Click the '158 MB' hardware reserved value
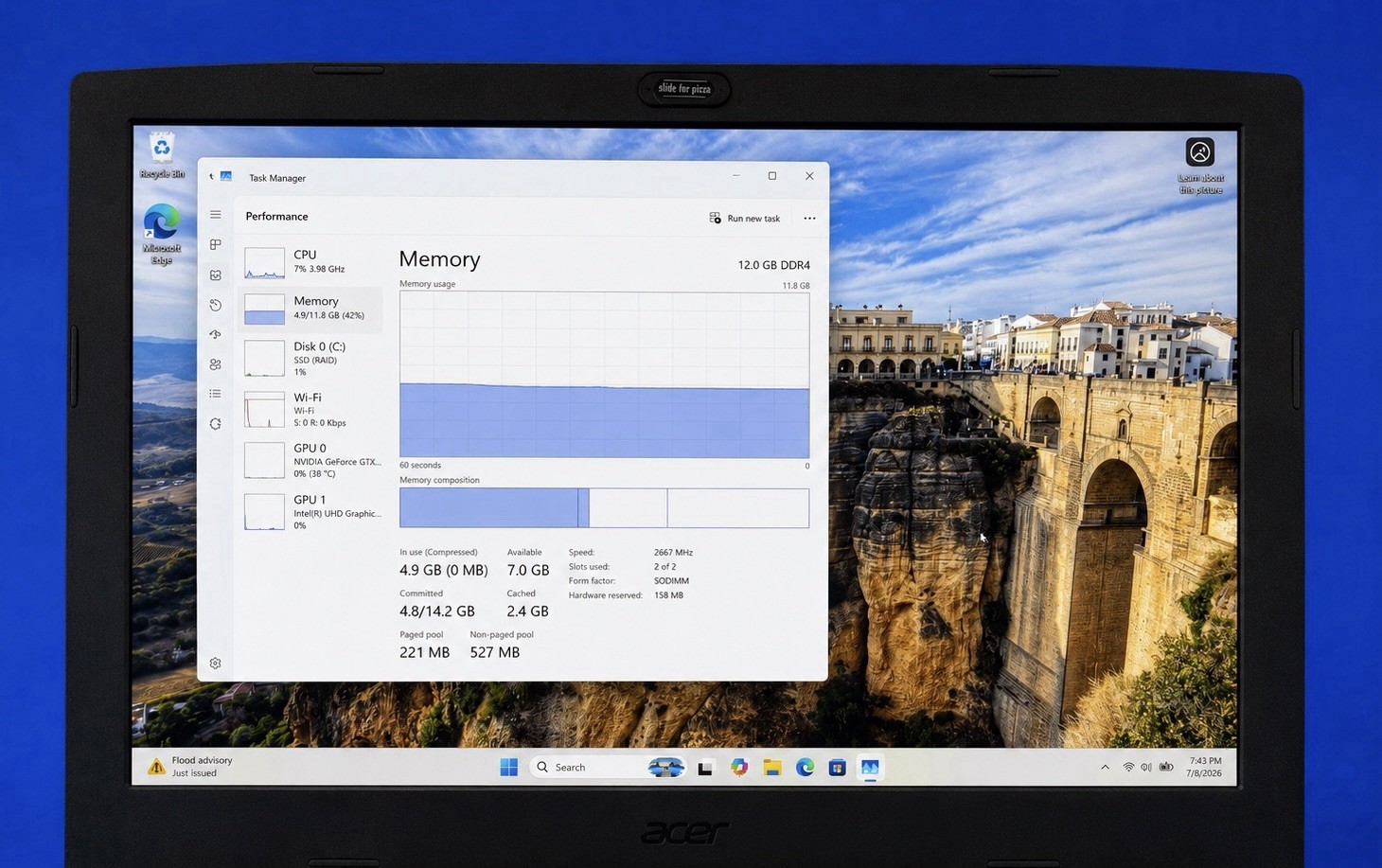 (668, 595)
